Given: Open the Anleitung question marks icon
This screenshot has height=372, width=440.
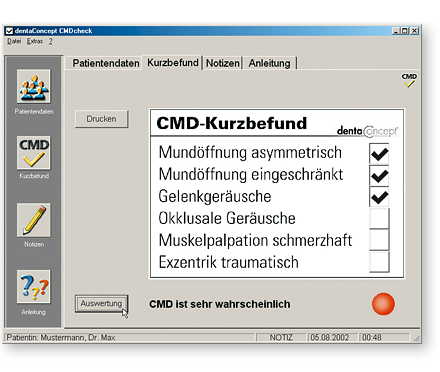Looking at the screenshot, I should (x=34, y=287).
